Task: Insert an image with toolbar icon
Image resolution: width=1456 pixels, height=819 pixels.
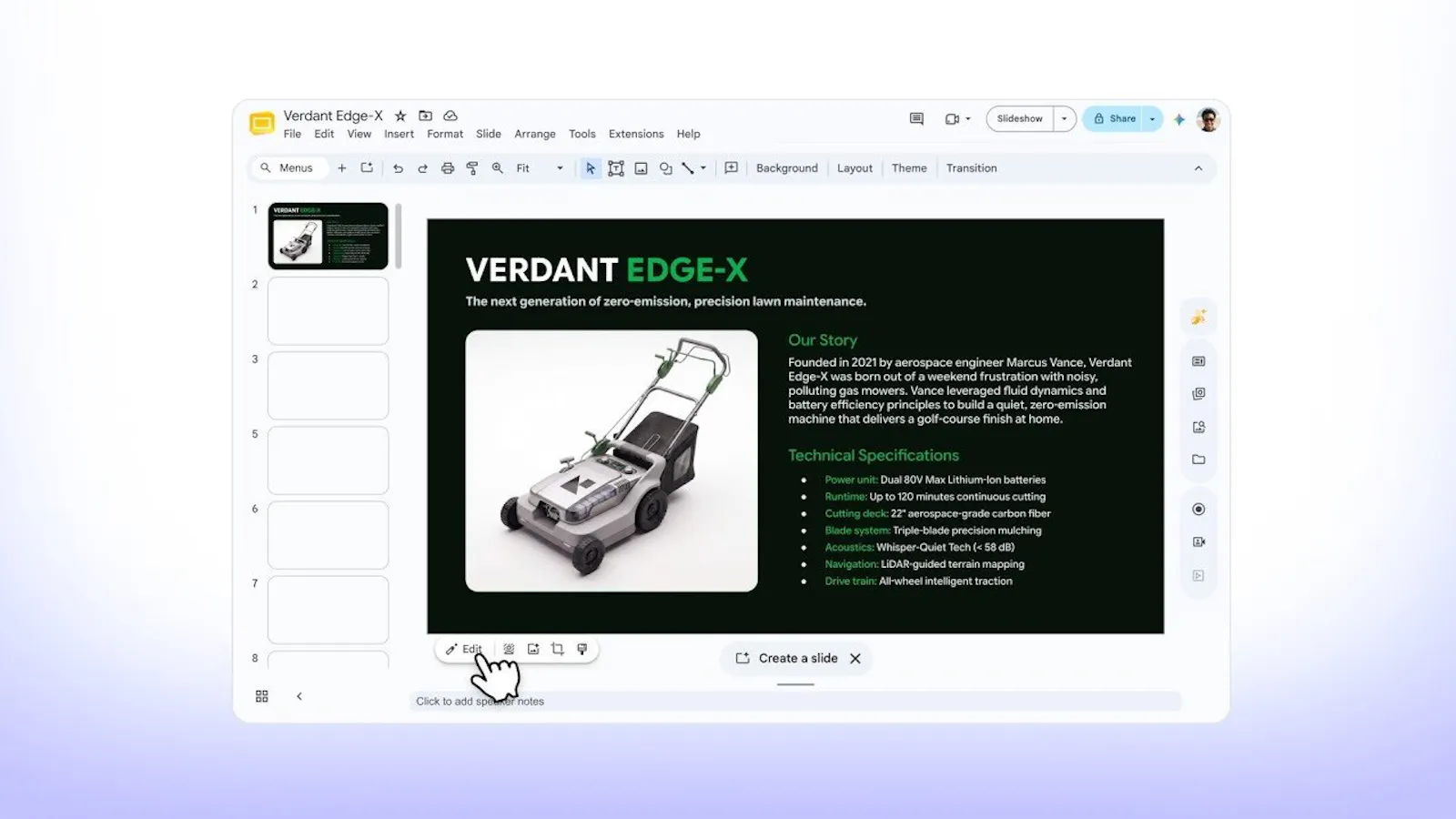Action: [x=642, y=168]
